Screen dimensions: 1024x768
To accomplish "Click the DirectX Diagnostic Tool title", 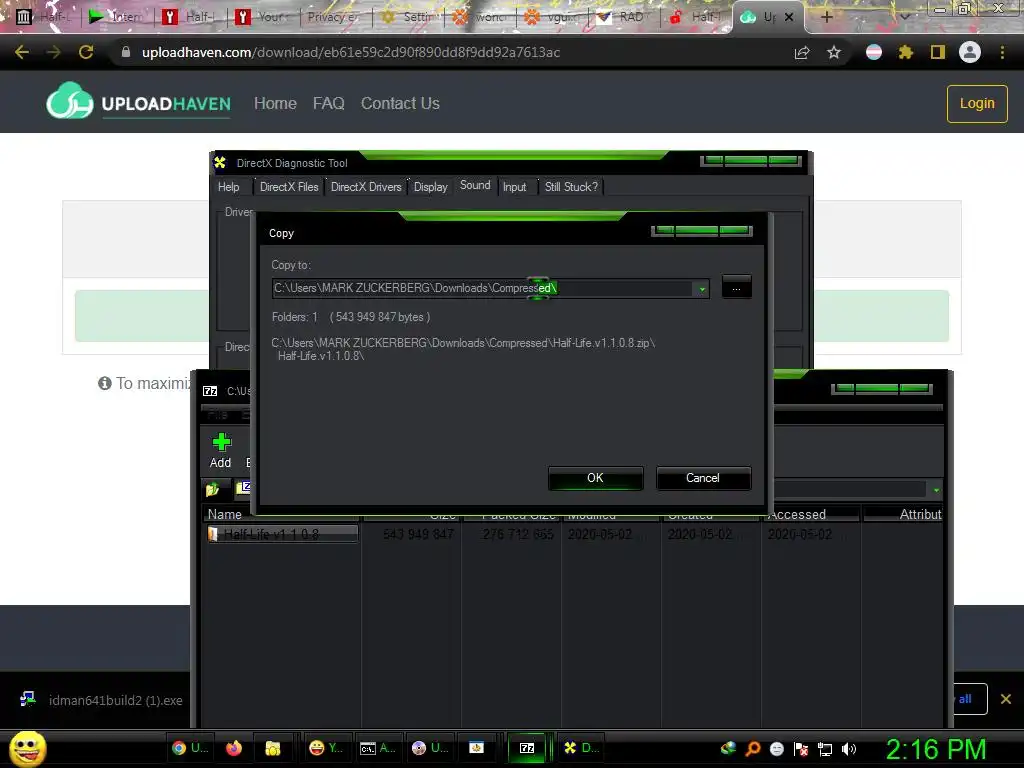I will click(x=292, y=163).
